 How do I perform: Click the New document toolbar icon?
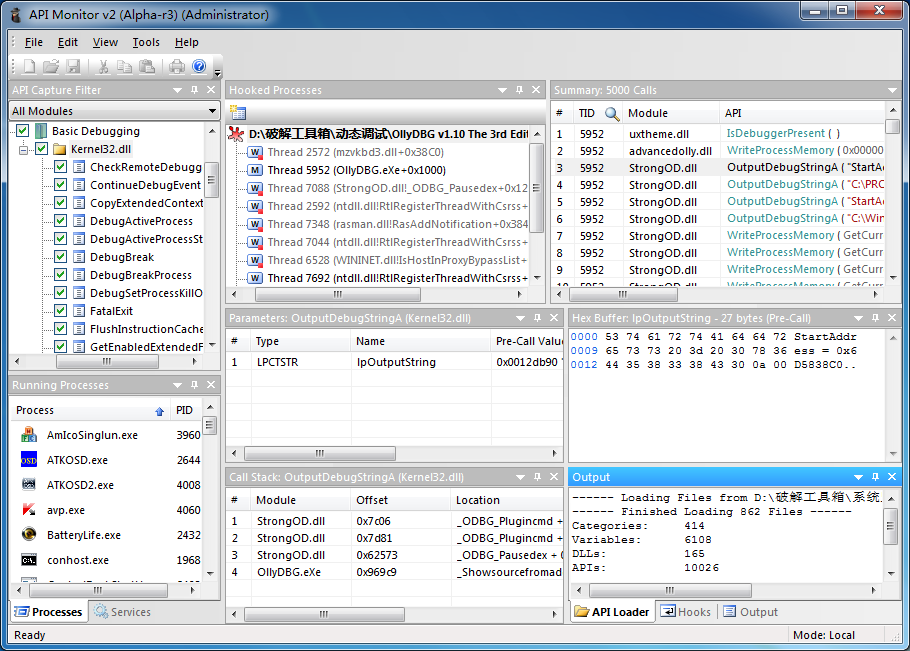click(x=29, y=67)
